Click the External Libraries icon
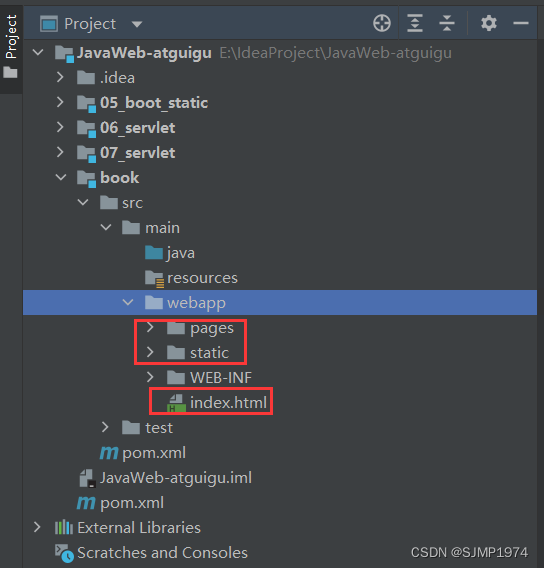 pos(64,528)
